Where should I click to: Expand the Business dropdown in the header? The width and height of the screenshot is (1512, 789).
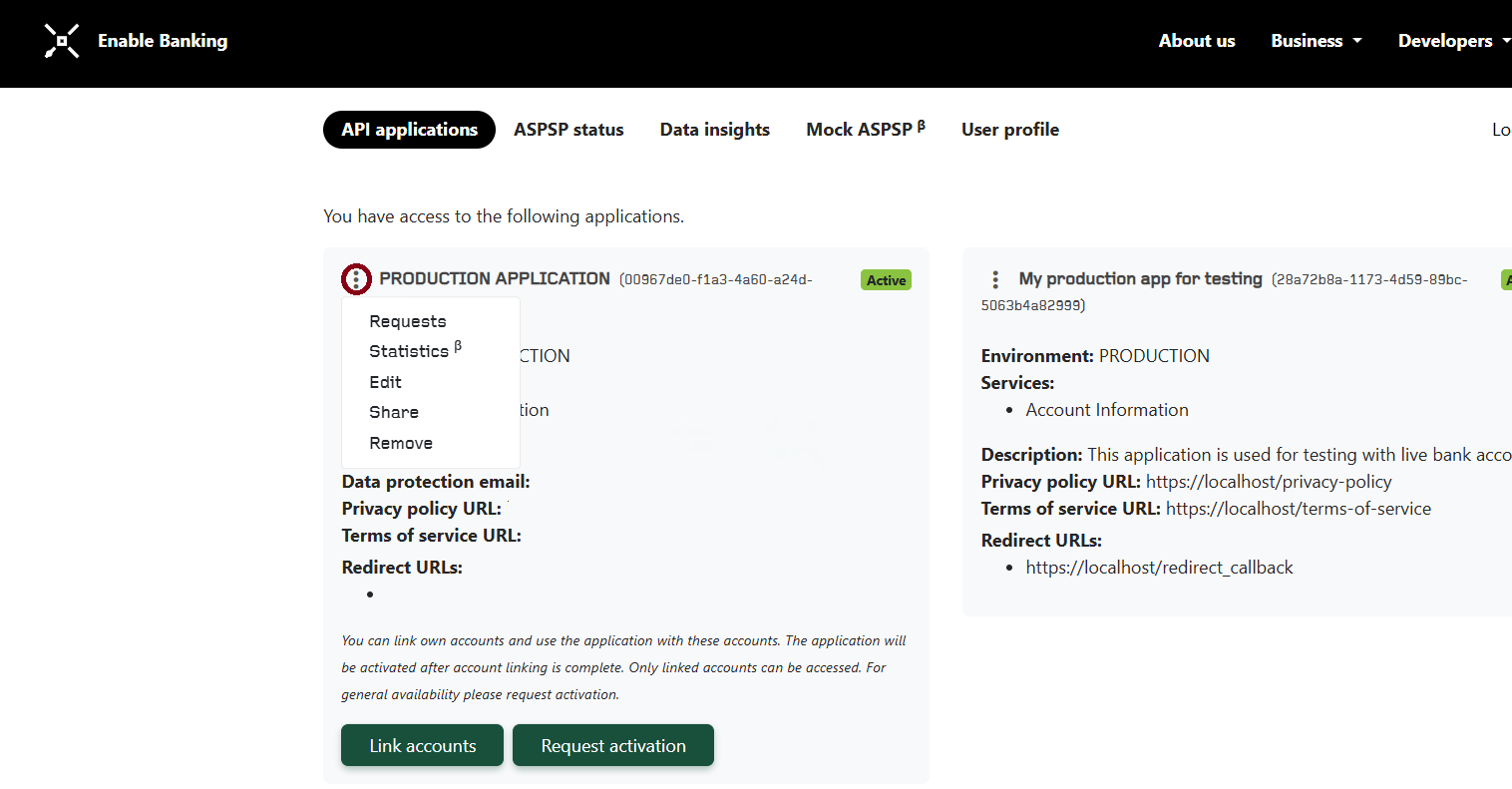point(1316,41)
